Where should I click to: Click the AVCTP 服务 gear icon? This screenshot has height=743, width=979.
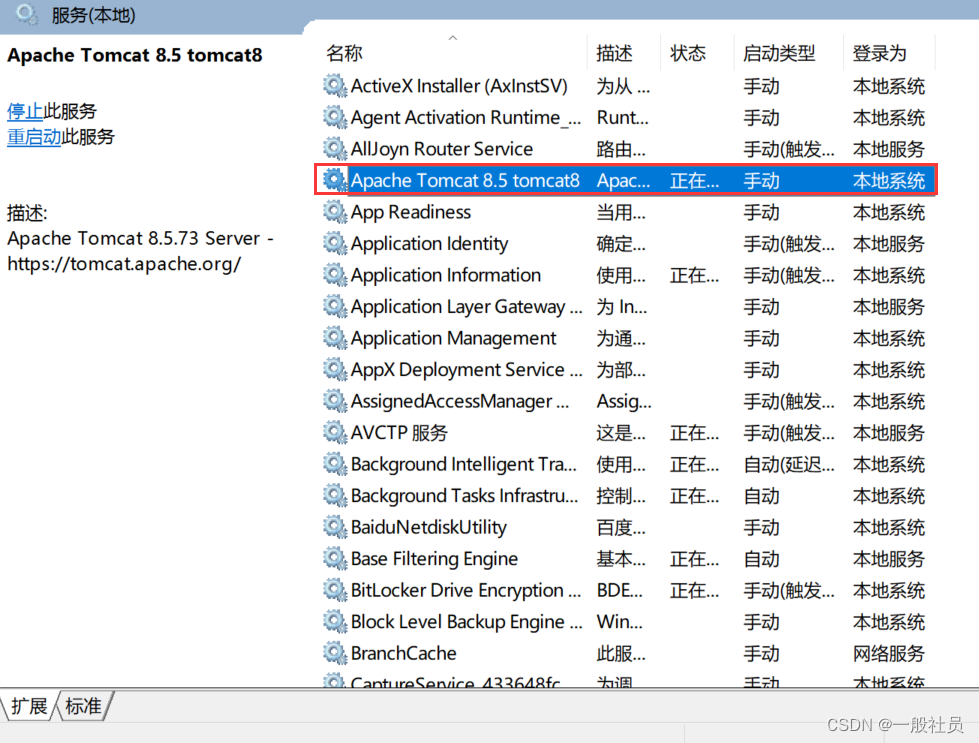click(x=335, y=432)
